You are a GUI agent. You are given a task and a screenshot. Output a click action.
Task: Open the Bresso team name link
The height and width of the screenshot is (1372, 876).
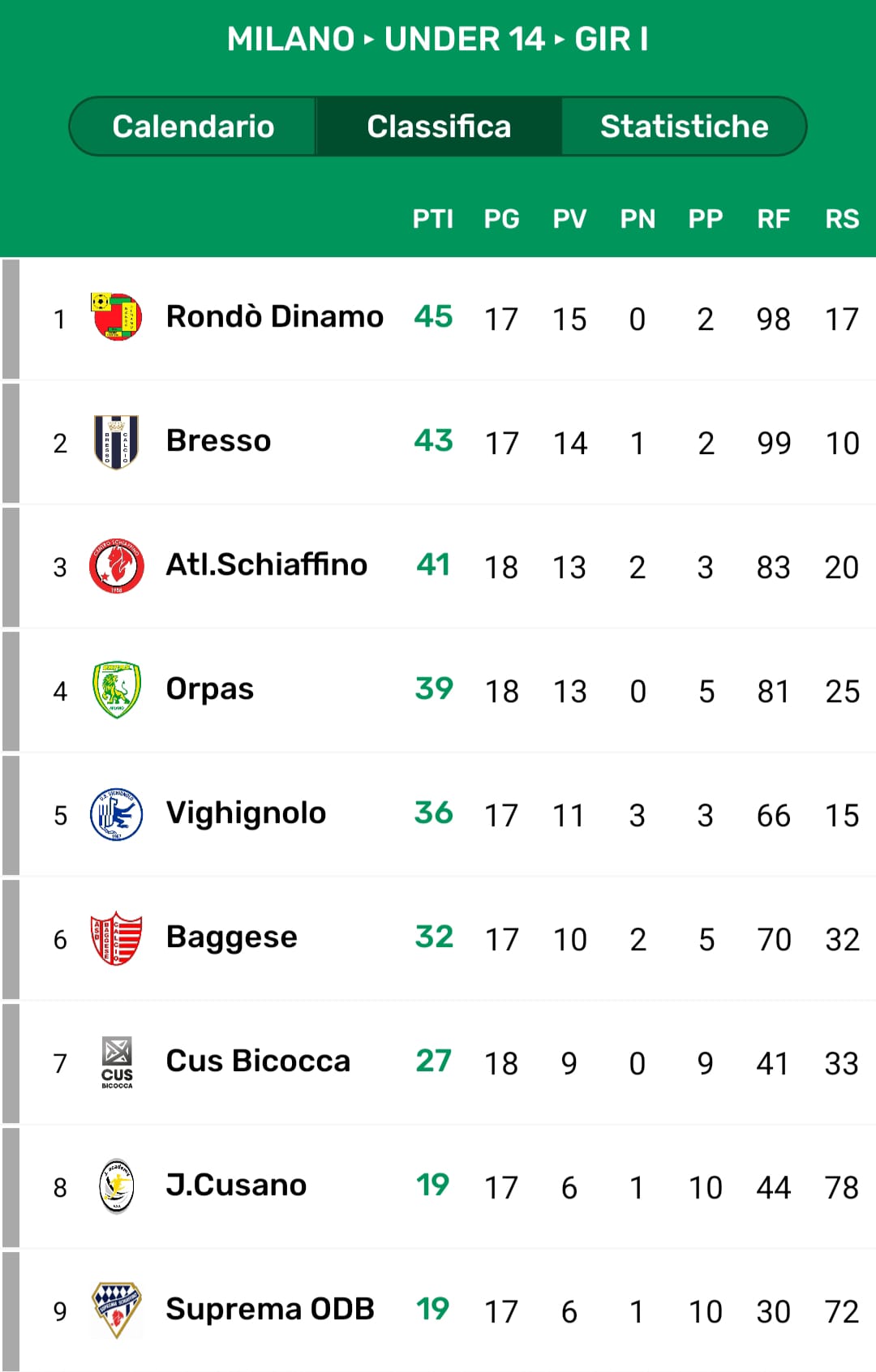(218, 440)
